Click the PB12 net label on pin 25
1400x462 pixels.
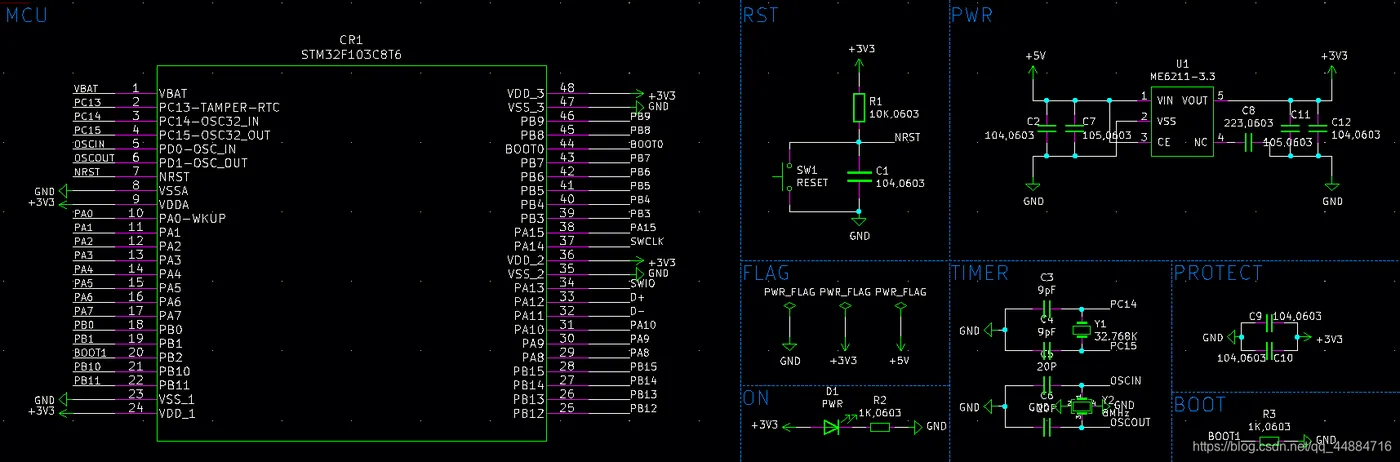coord(643,408)
